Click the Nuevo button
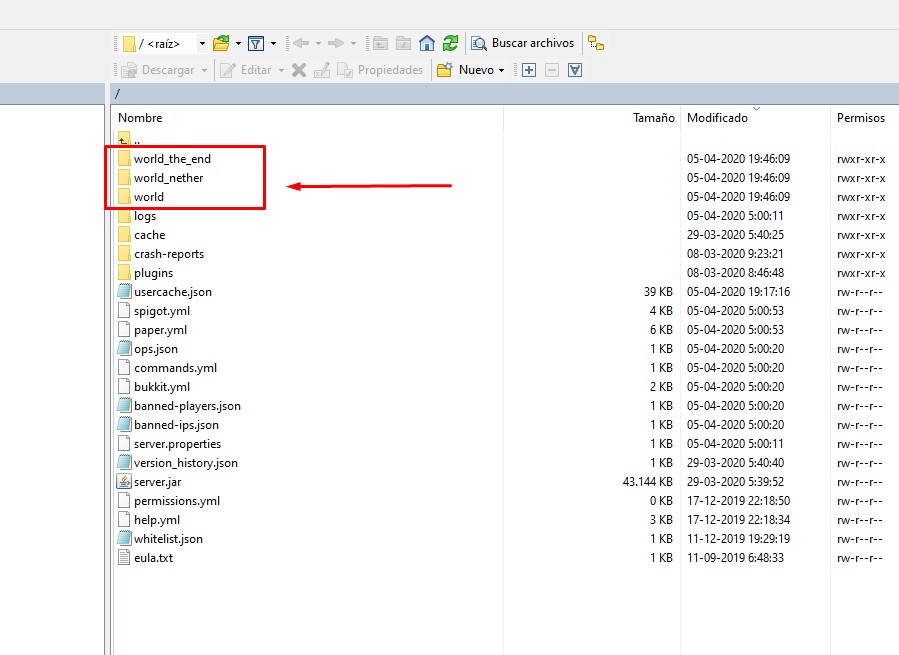The height and width of the screenshot is (655, 899). [465, 70]
